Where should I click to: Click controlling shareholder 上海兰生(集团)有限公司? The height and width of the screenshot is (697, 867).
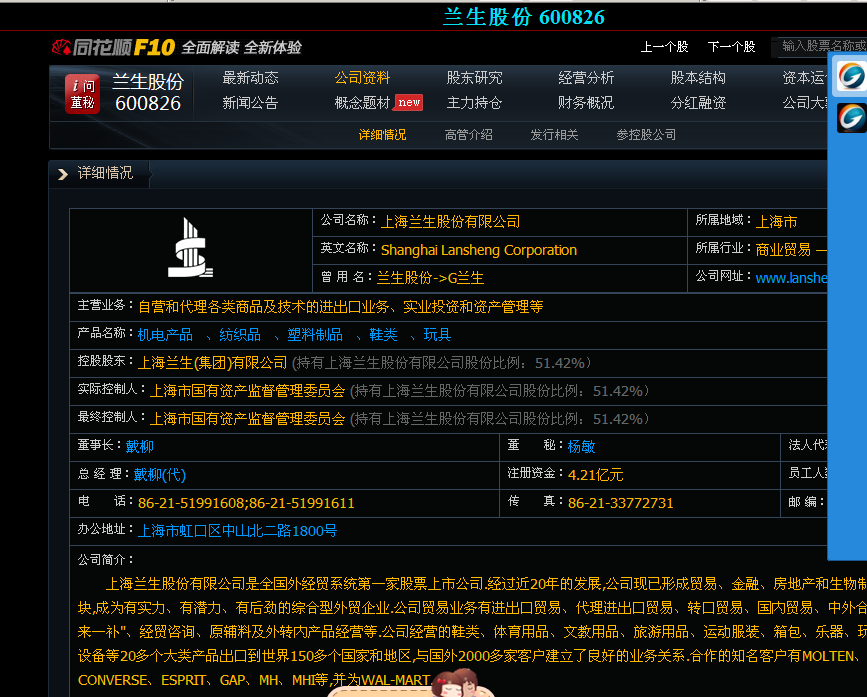pyautogui.click(x=212, y=363)
